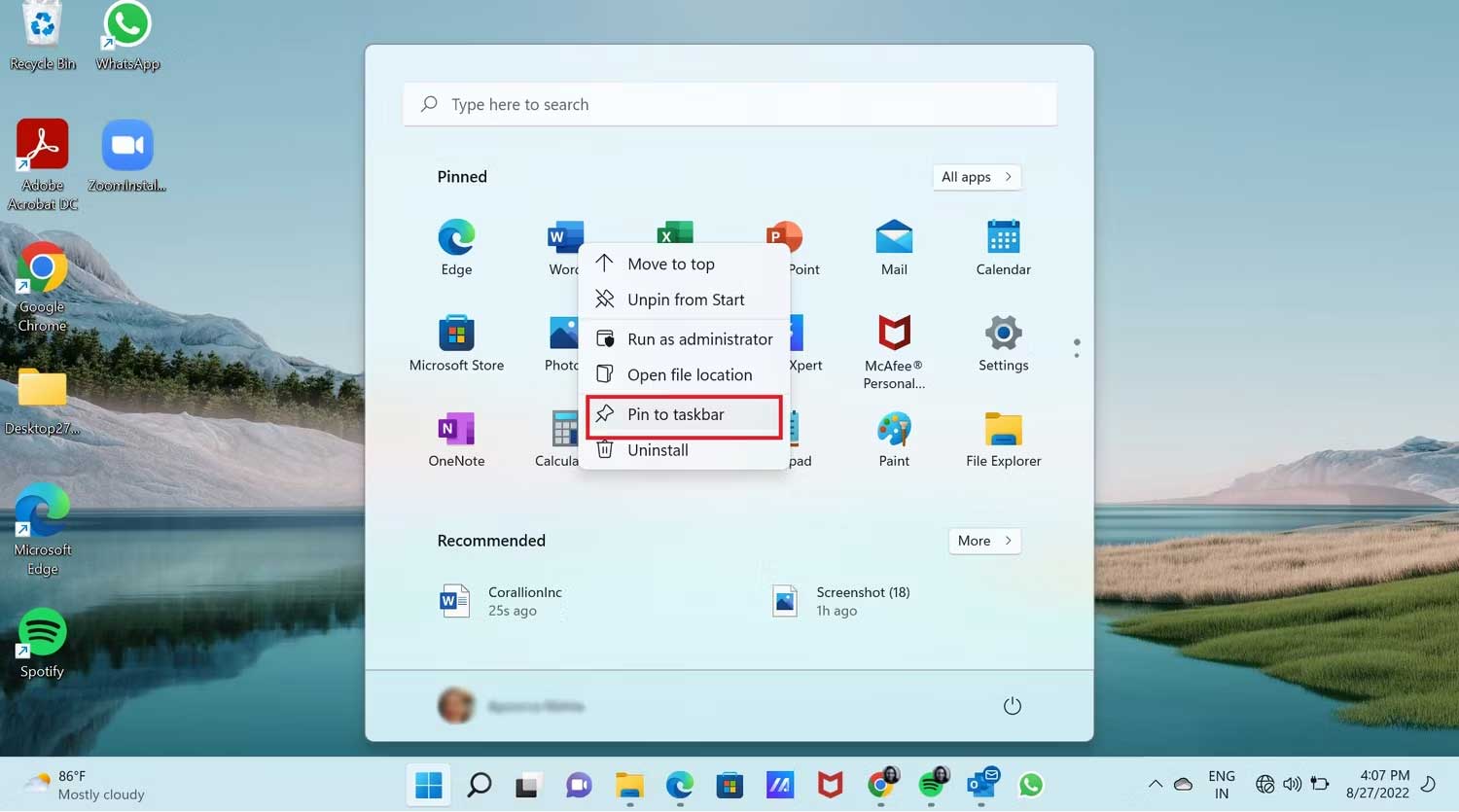Expand the All apps list
The image size is (1459, 812).
[977, 177]
